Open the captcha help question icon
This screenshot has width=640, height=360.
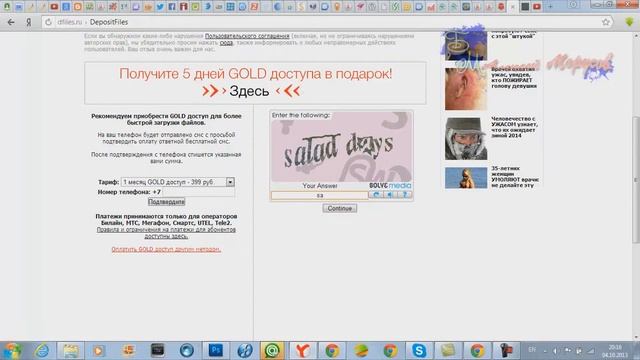click(404, 195)
